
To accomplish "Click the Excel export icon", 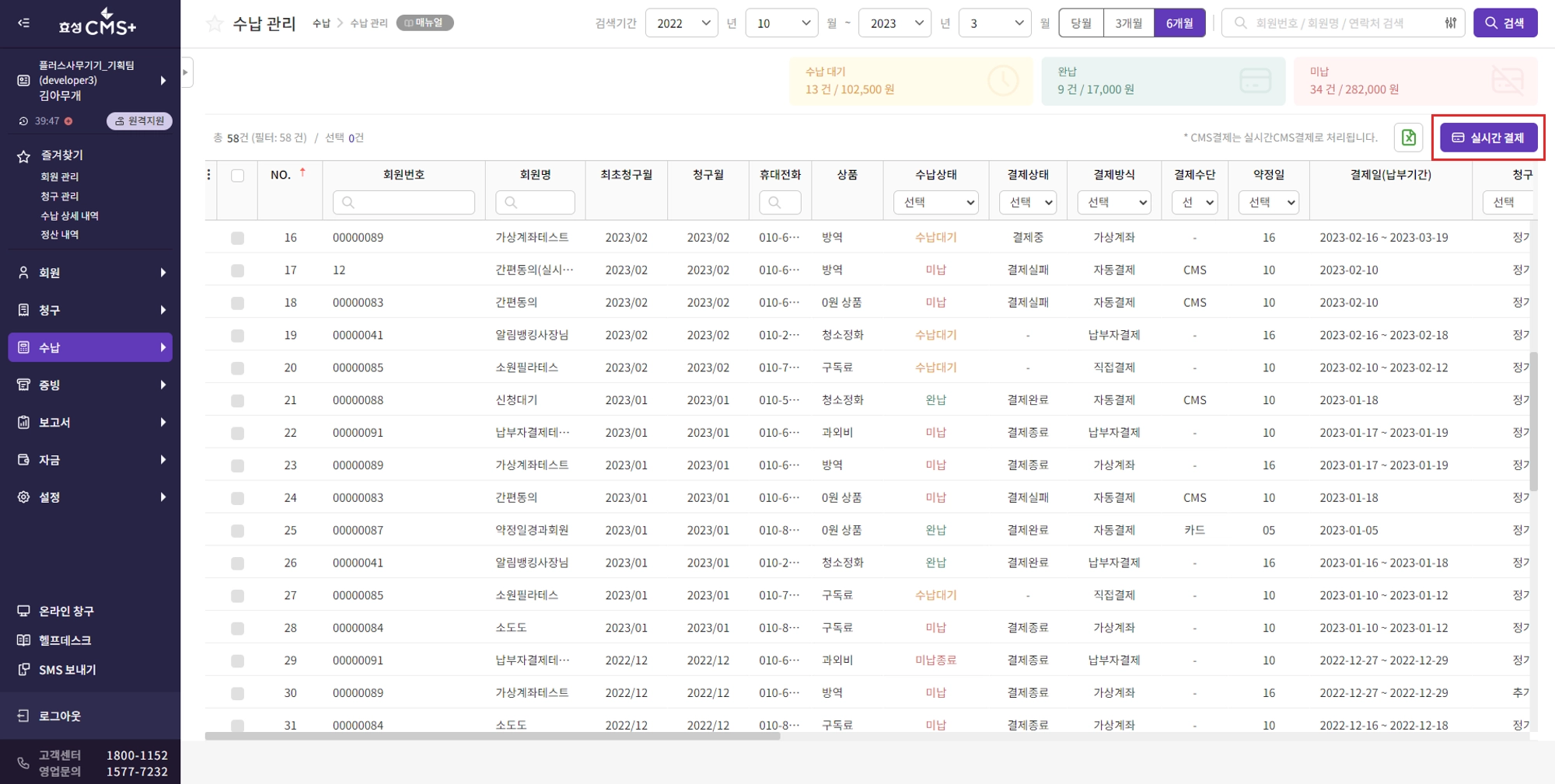I will click(x=1408, y=138).
